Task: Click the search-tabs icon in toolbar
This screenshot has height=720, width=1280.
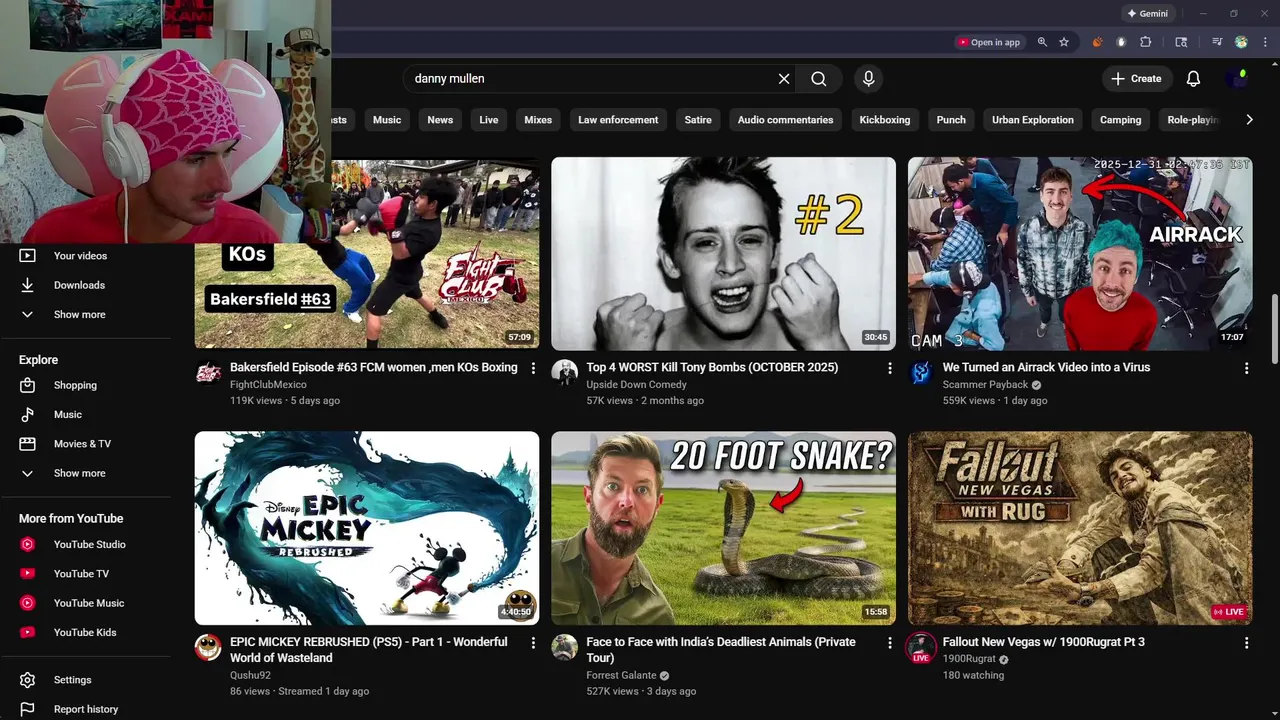Action: pyautogui.click(x=1181, y=42)
